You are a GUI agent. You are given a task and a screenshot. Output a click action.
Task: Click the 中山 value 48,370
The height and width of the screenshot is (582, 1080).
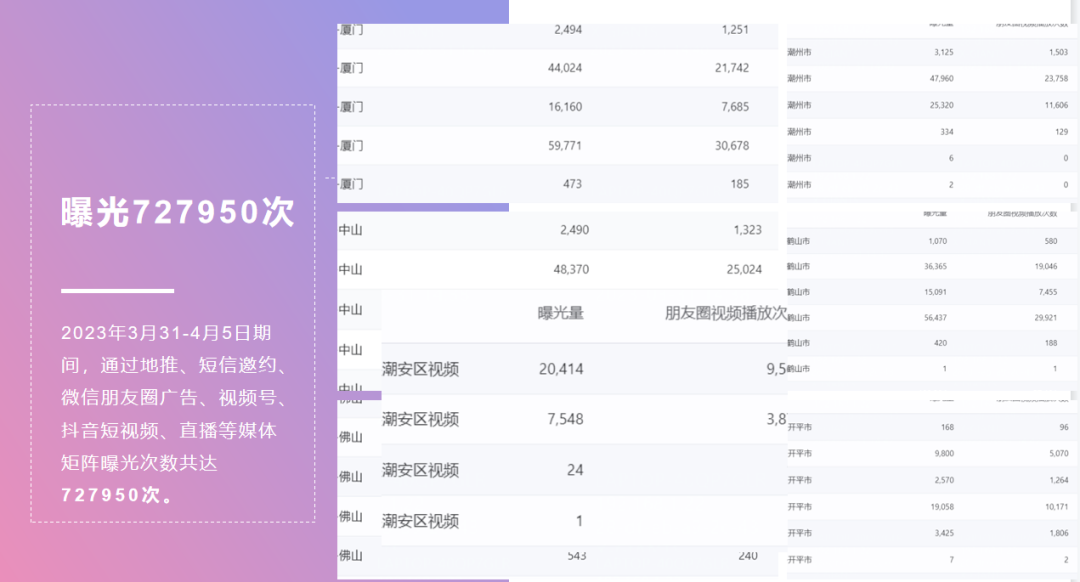[x=571, y=269]
